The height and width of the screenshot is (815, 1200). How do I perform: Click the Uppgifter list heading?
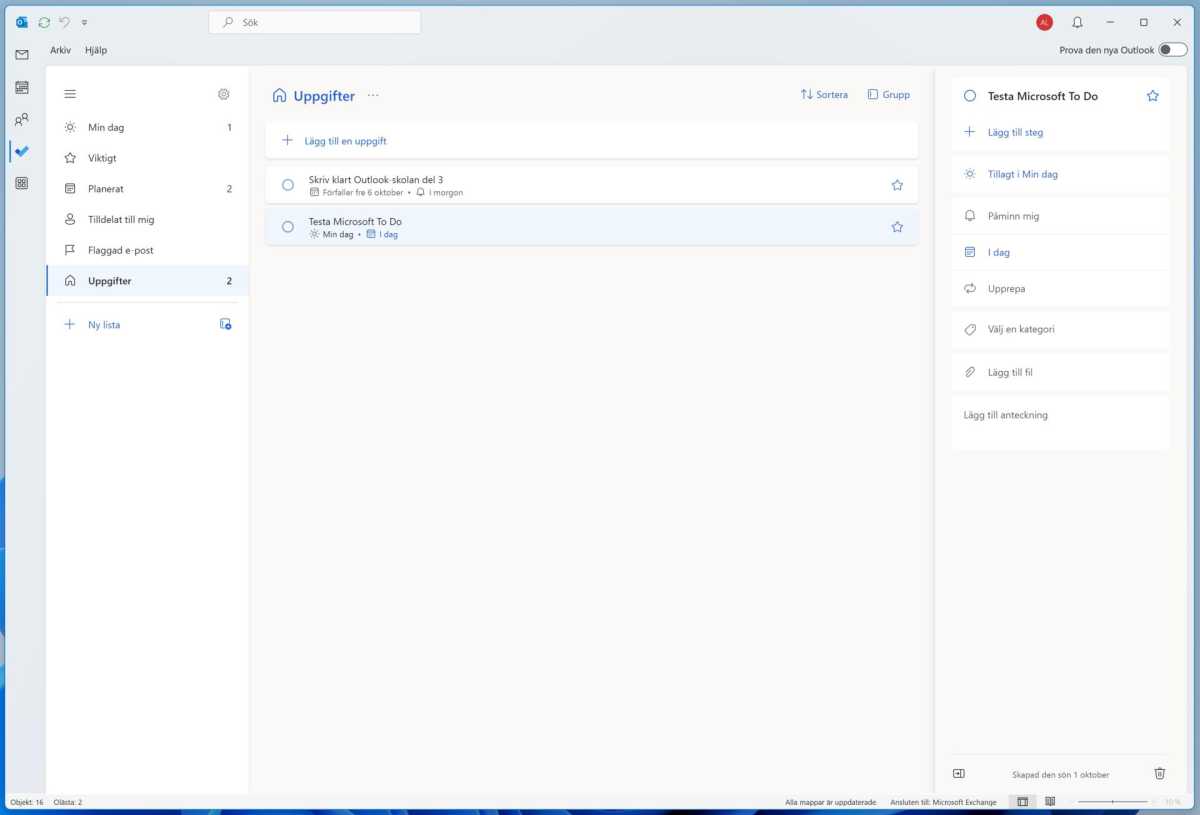click(x=324, y=96)
